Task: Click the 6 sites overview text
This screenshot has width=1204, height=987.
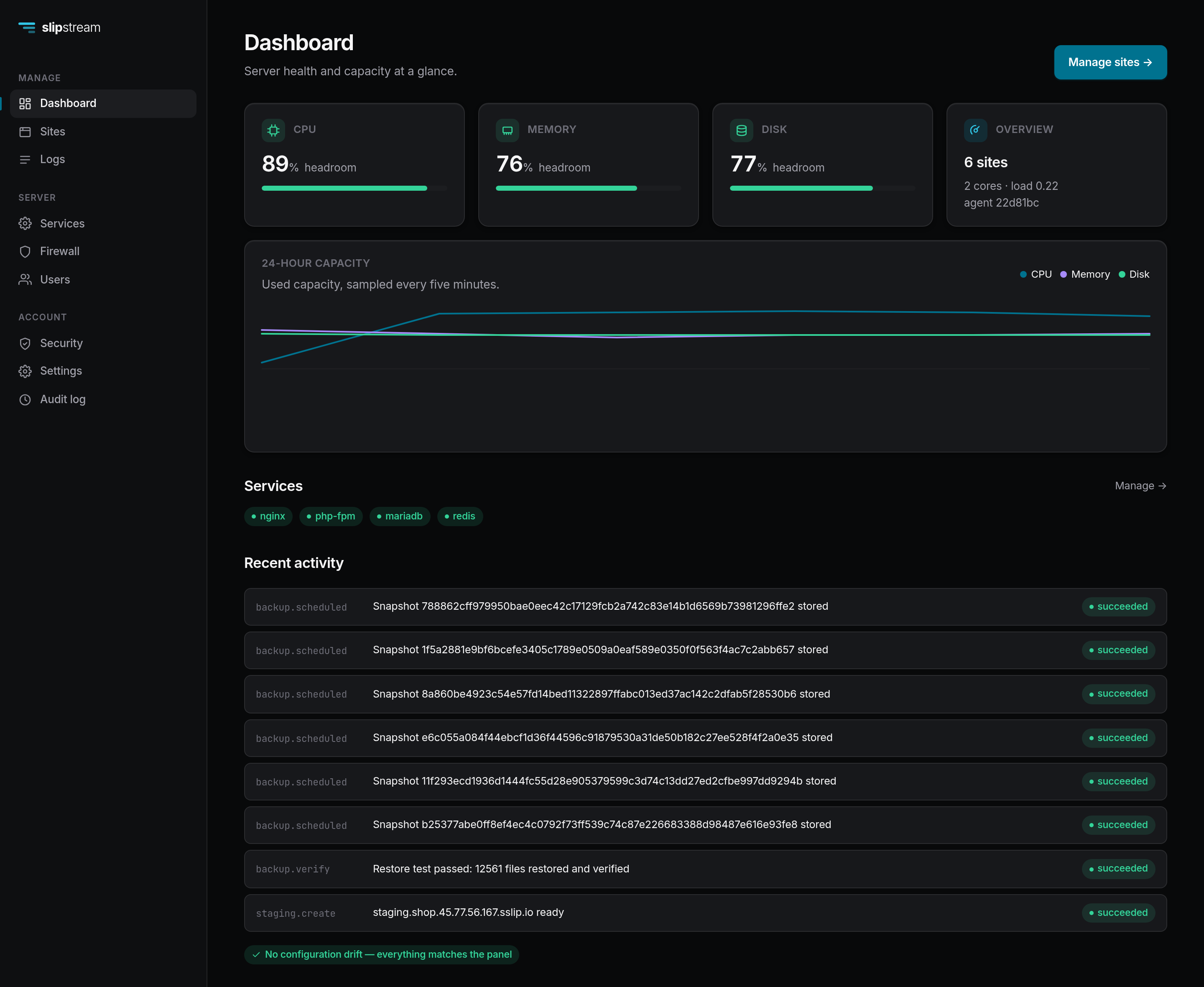Action: click(x=986, y=163)
